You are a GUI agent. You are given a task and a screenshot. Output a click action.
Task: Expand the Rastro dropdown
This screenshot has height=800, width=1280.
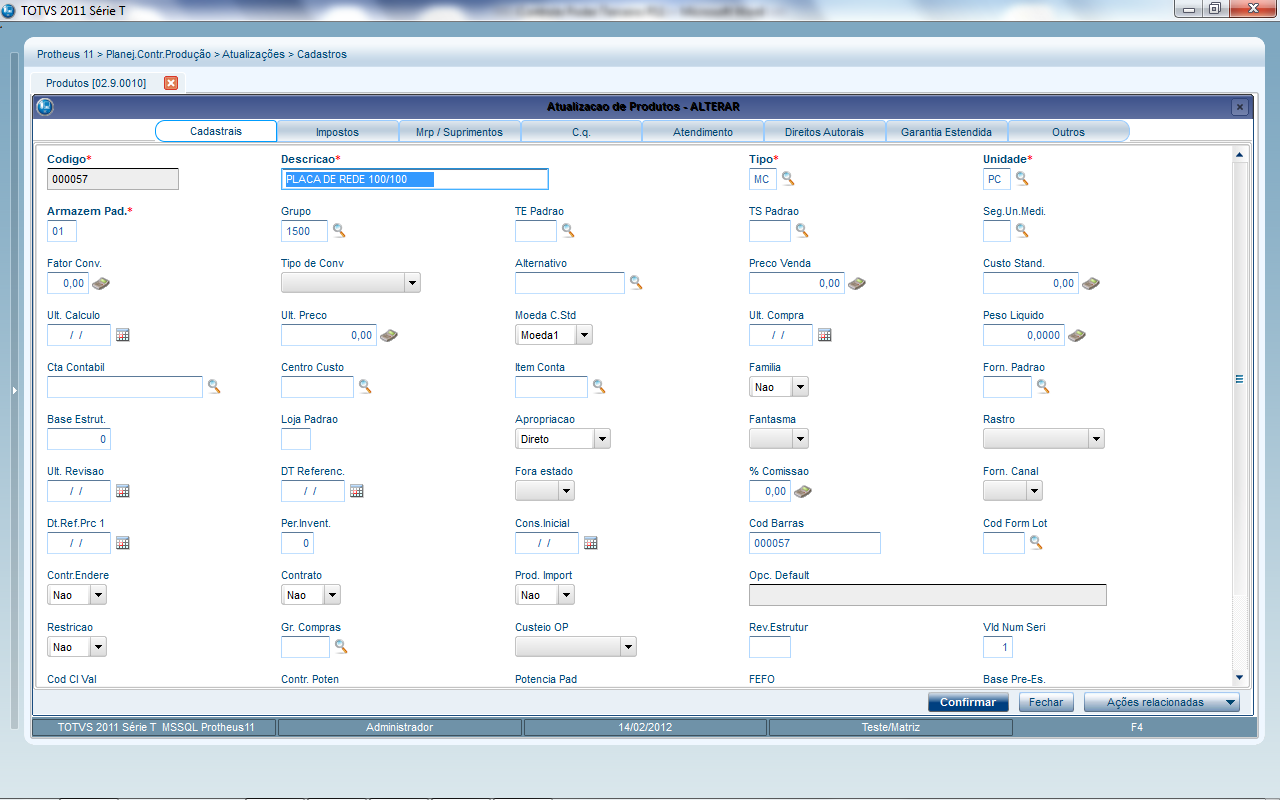(1096, 439)
